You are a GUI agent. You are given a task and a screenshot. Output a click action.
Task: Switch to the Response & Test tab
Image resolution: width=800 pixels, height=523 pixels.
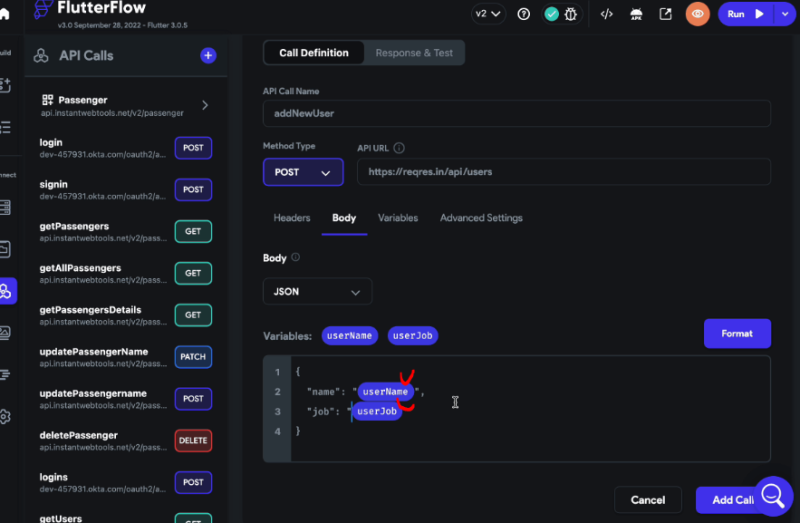click(414, 53)
